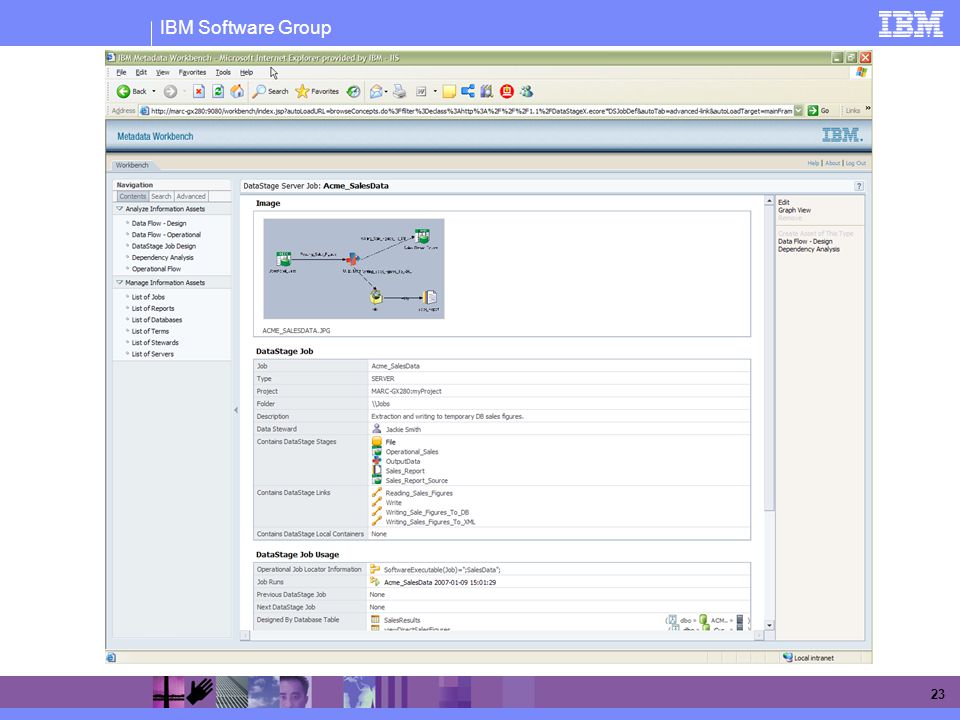960x720 pixels.
Task: Click the question mark help icon
Action: [x=859, y=186]
